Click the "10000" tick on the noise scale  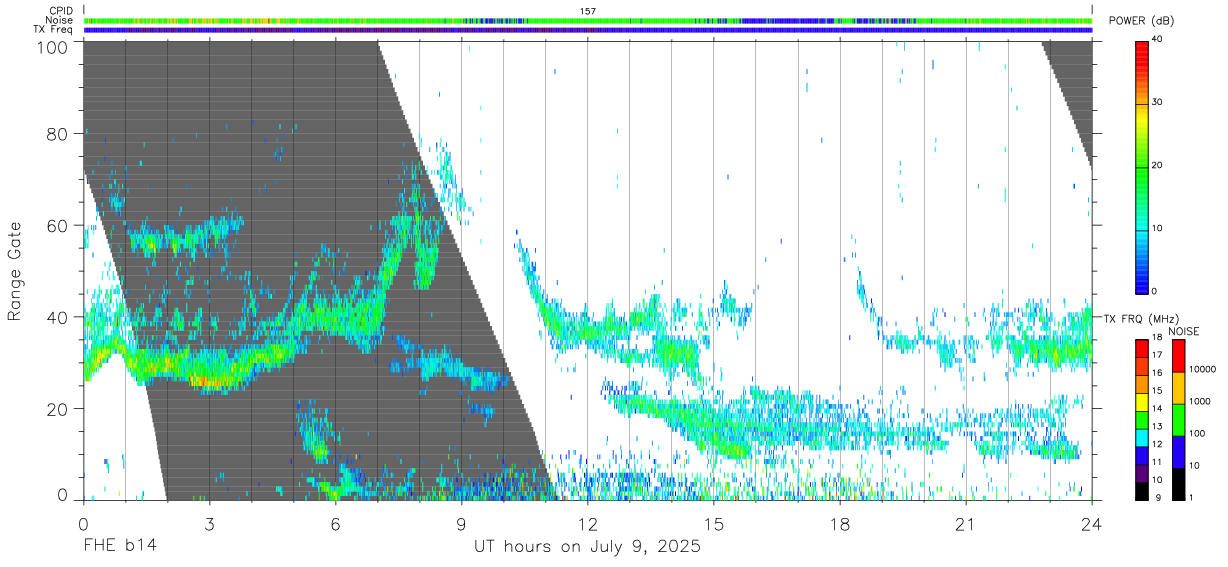[1202, 370]
